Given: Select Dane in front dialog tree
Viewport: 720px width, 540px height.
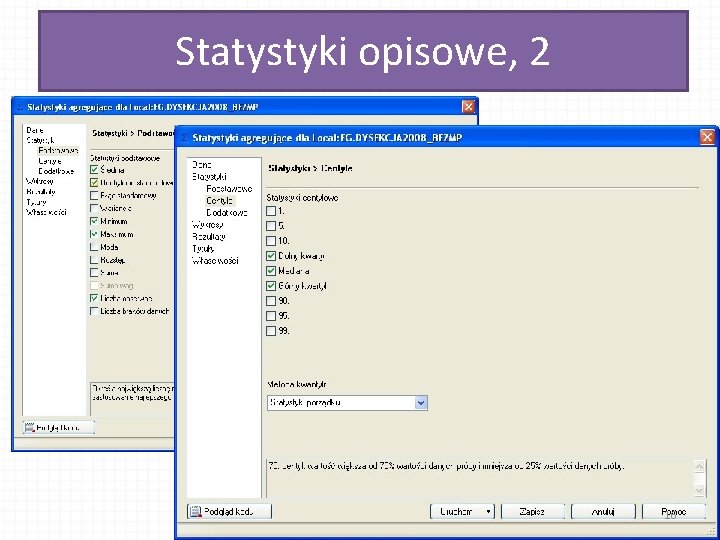Looking at the screenshot, I should coord(202,164).
